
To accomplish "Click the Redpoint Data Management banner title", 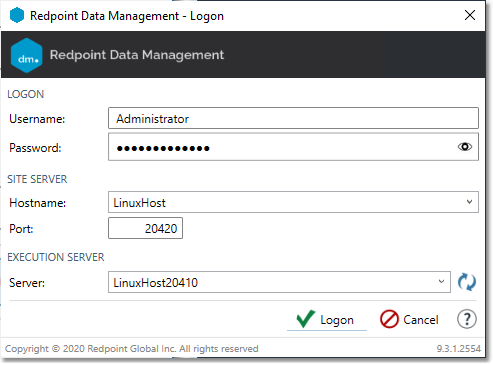I will point(137,55).
